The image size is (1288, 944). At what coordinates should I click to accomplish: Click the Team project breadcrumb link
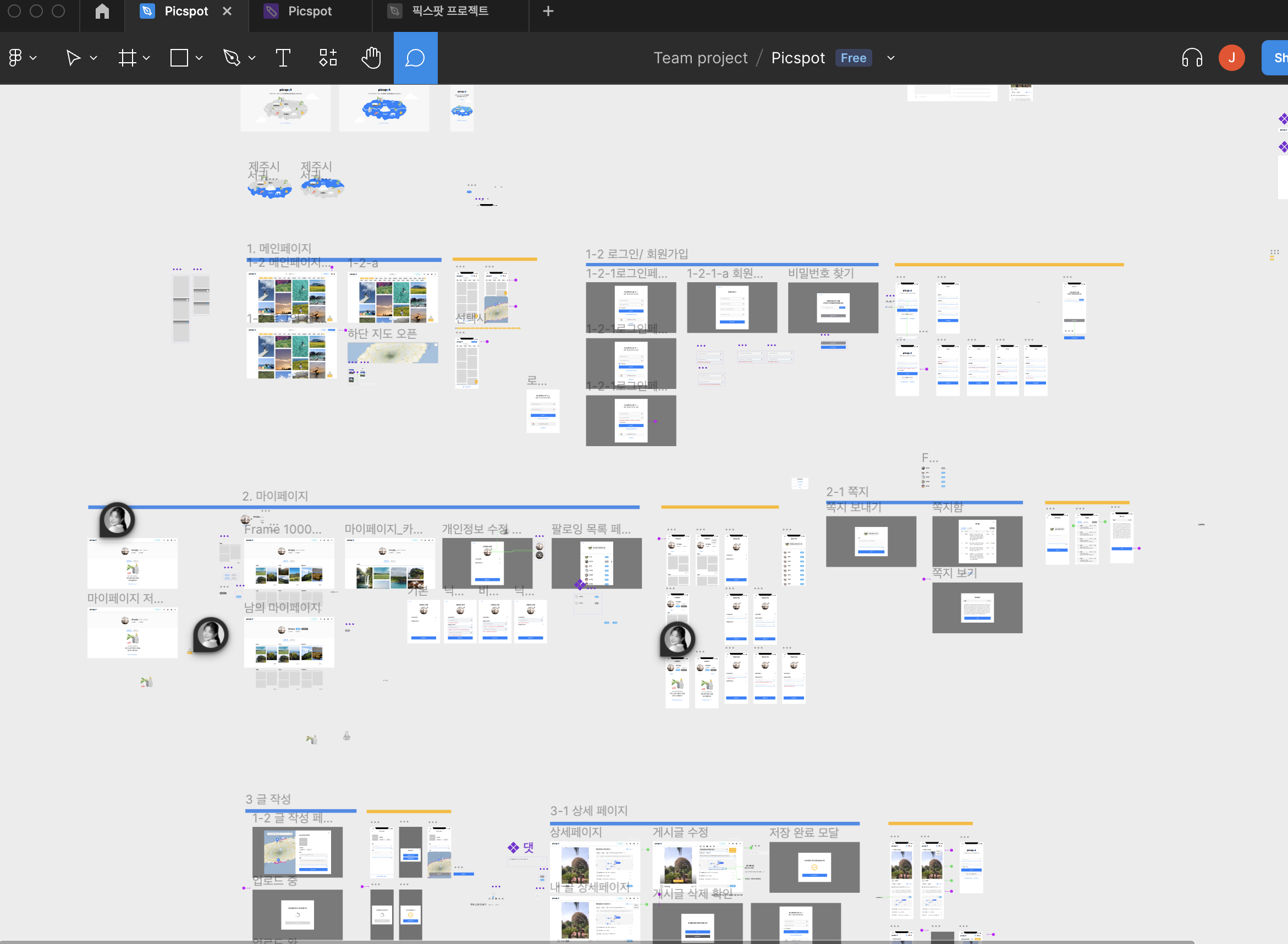tap(700, 58)
